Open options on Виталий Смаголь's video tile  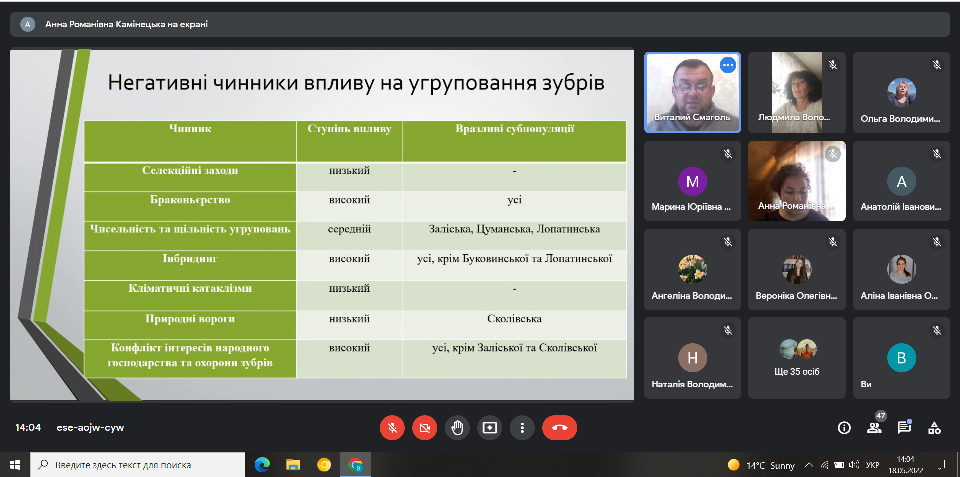tap(728, 65)
